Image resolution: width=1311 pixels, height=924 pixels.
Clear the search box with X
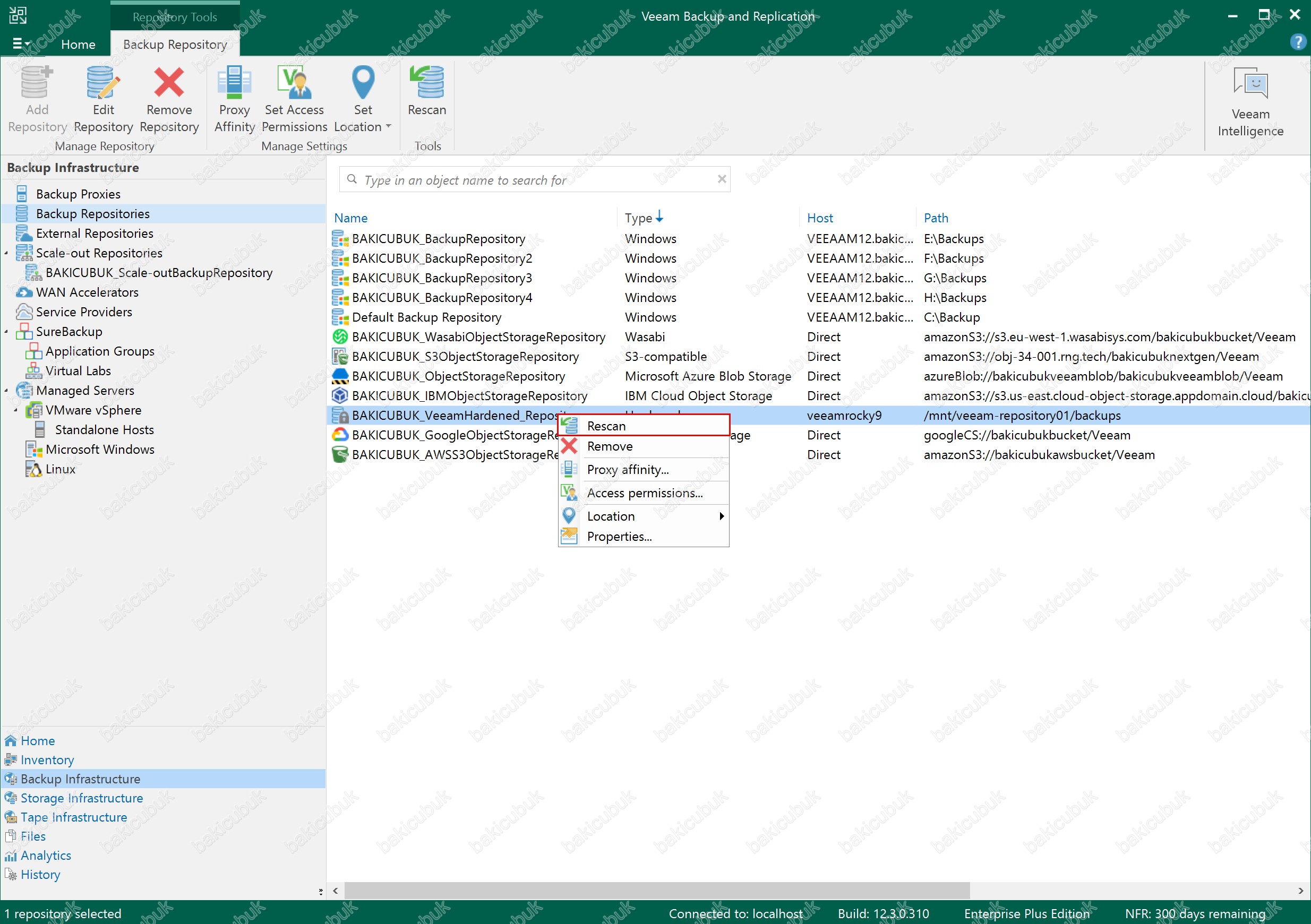(x=722, y=179)
